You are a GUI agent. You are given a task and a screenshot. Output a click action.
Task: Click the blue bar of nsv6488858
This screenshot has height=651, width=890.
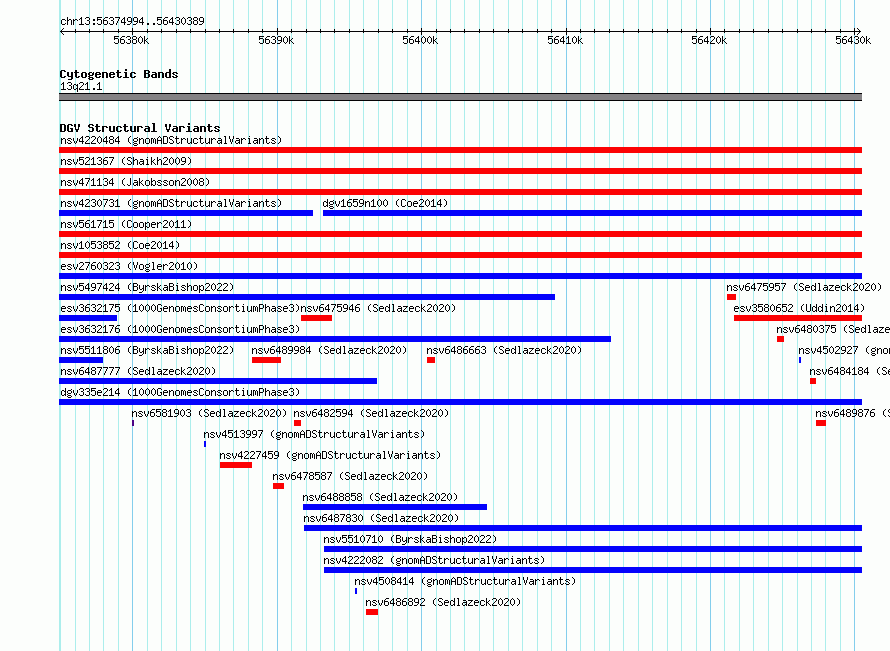coord(395,507)
